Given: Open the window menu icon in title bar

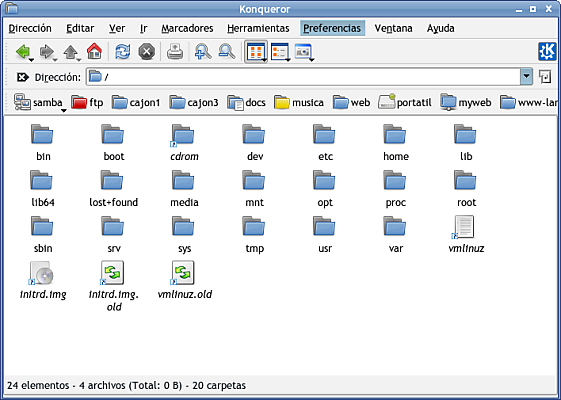Looking at the screenshot, I should pos(12,8).
